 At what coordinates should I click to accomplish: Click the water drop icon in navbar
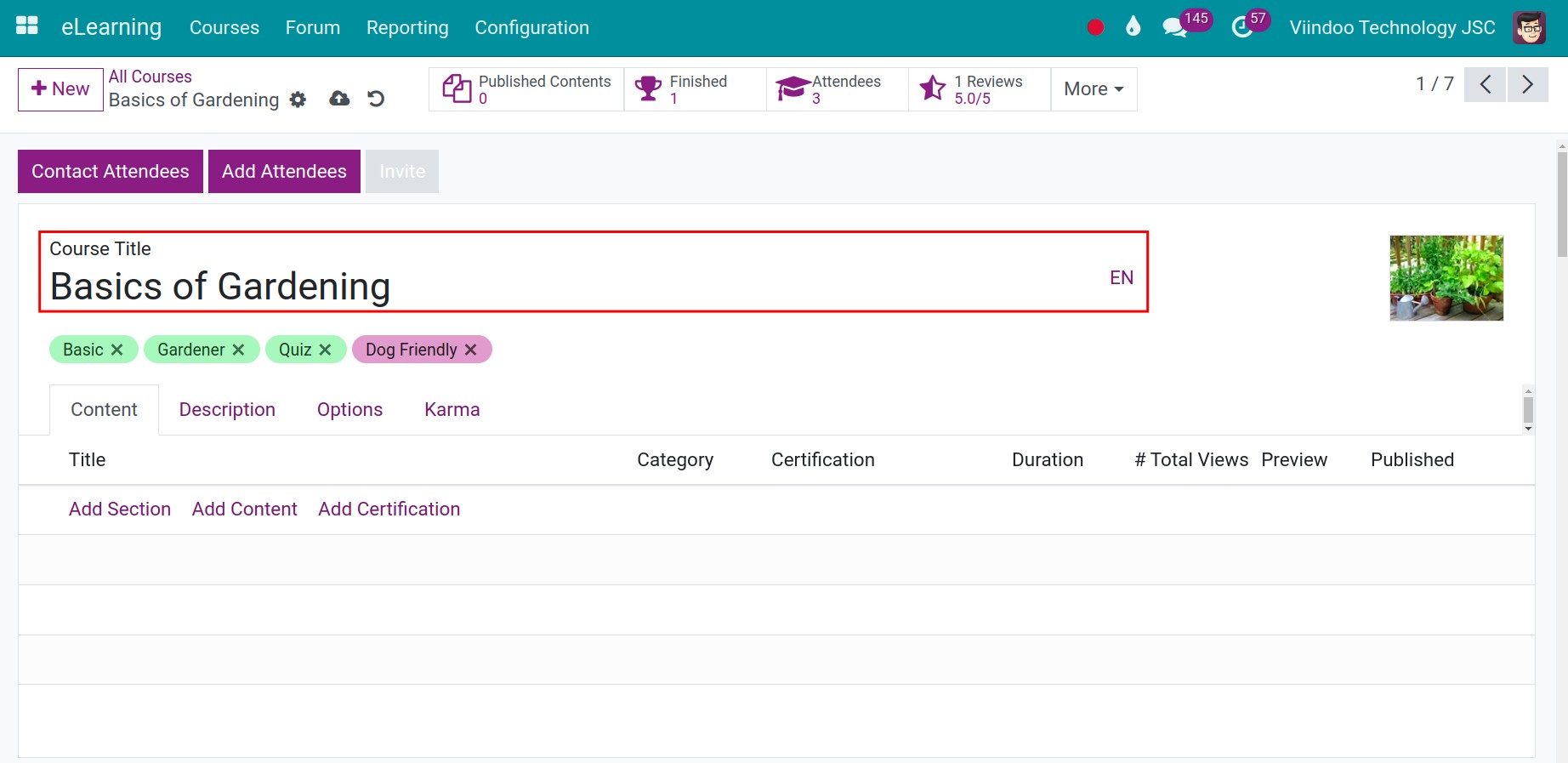coord(1133,27)
